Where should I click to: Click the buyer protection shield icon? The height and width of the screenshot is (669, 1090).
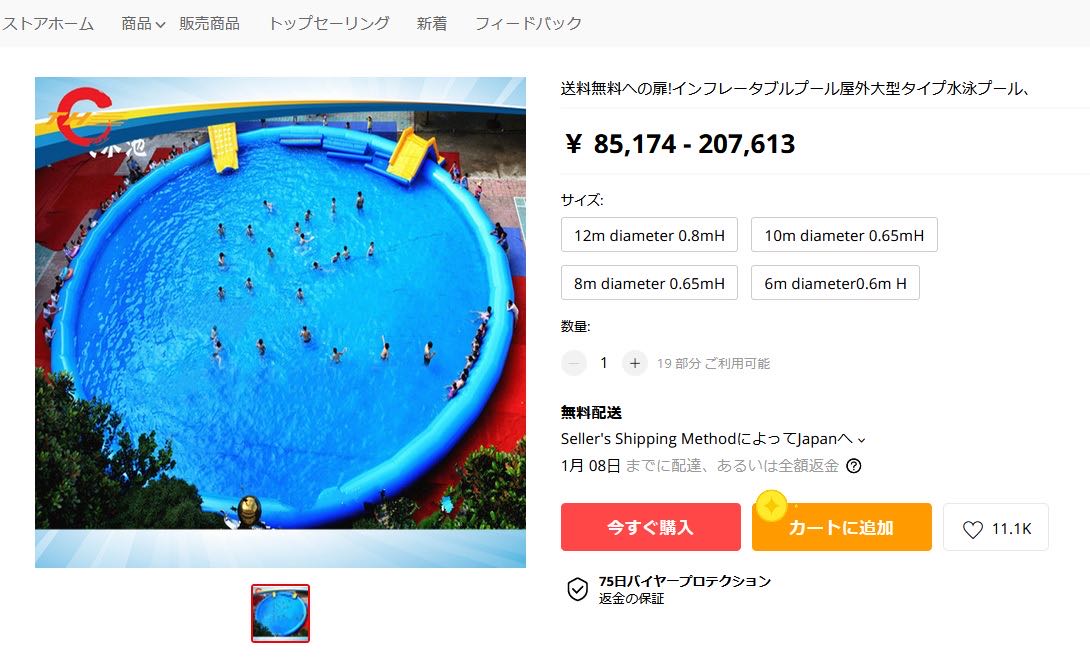point(577,589)
